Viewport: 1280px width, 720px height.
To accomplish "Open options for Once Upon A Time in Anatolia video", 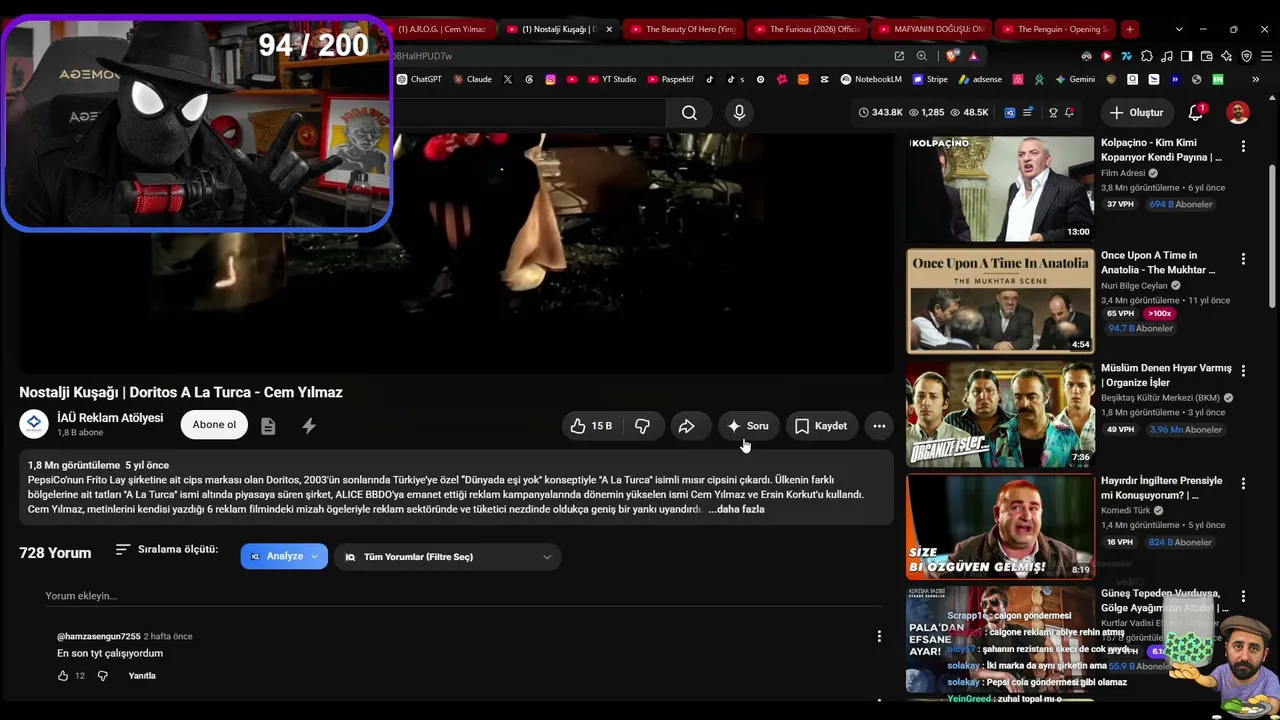I will pyautogui.click(x=1243, y=259).
